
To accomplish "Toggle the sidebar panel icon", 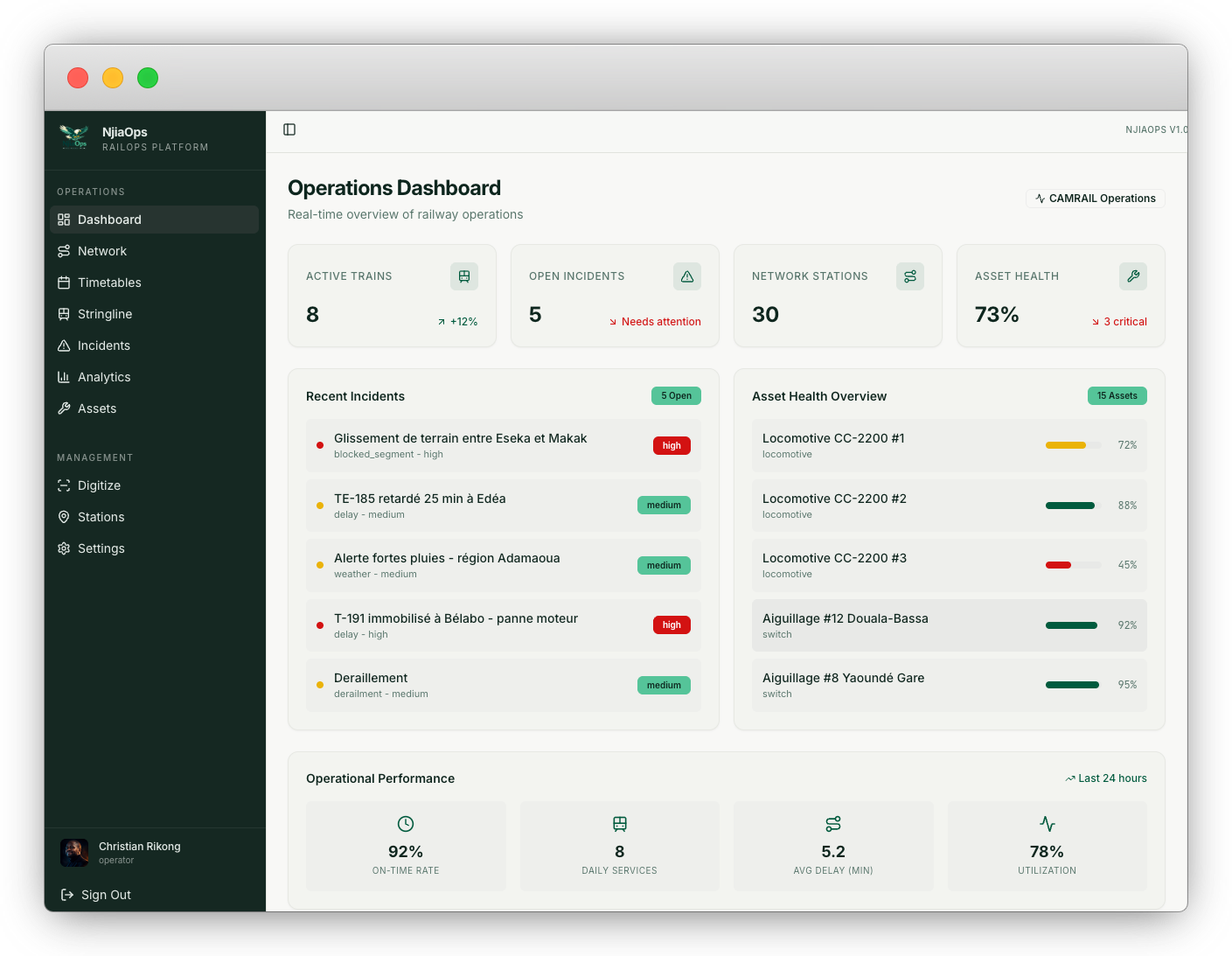I will tap(289, 129).
